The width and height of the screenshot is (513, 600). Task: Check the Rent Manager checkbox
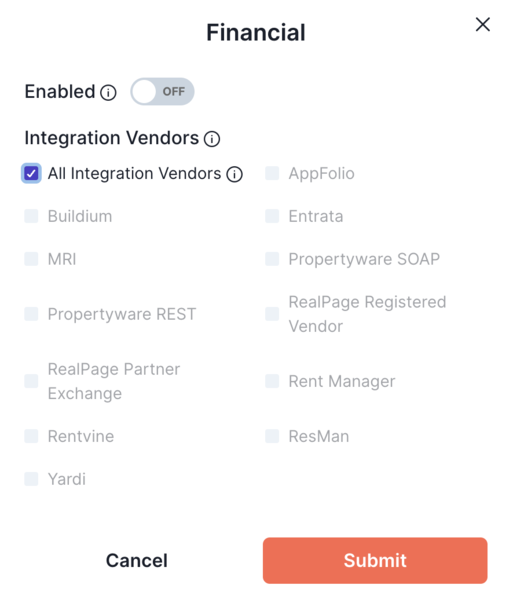click(272, 381)
